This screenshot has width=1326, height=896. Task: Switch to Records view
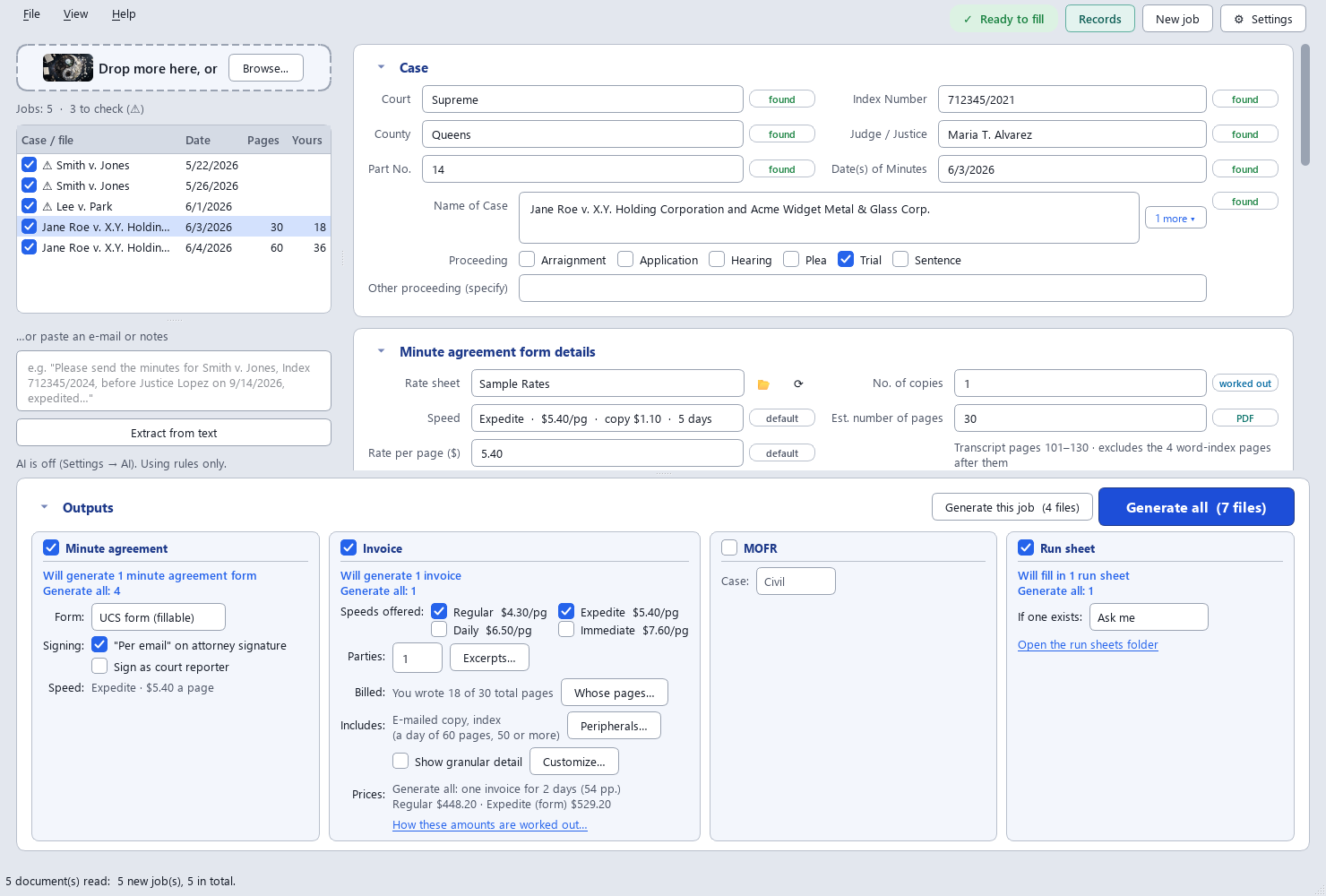1099,19
